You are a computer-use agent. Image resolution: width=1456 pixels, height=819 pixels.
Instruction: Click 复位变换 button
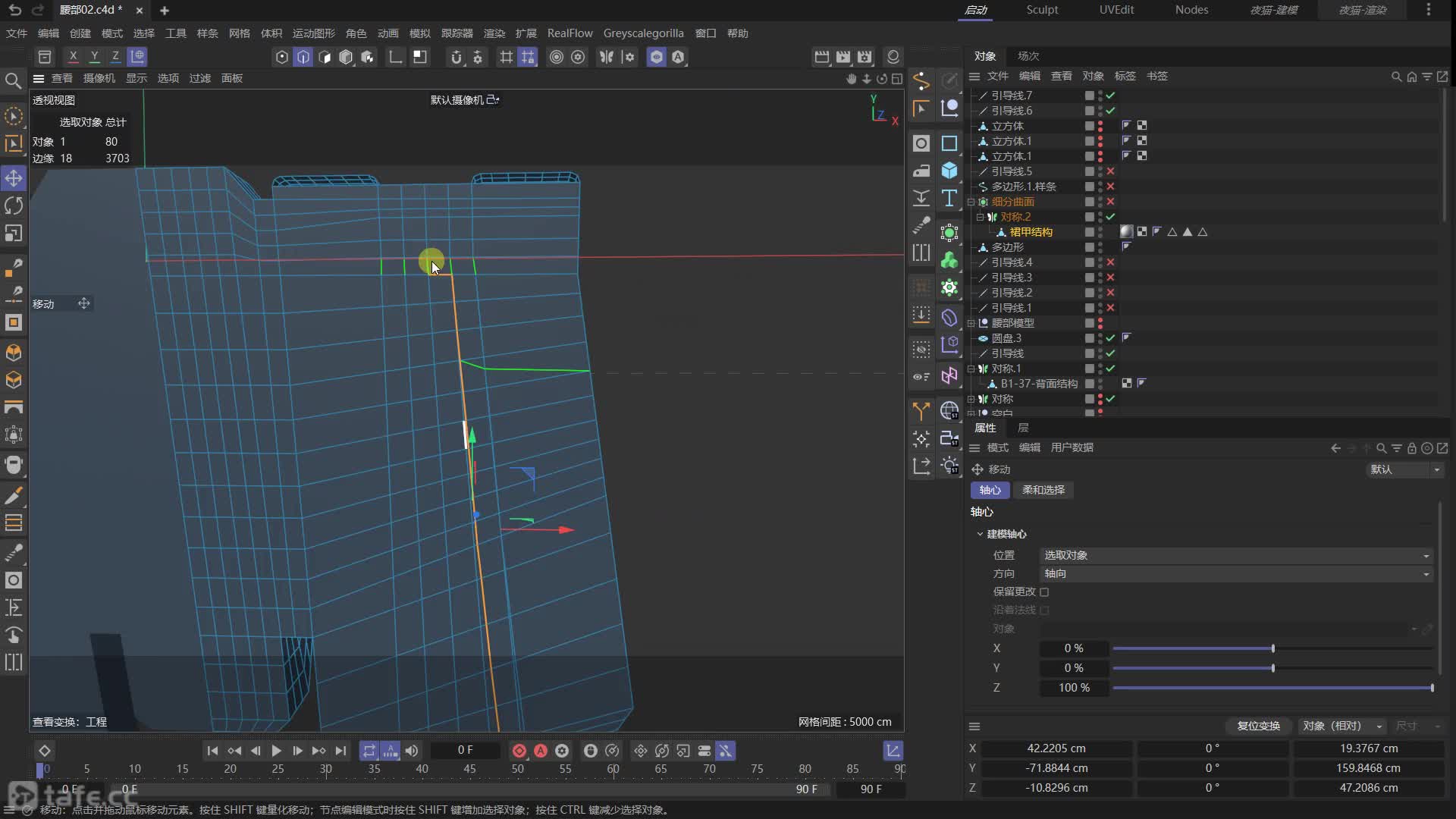(1258, 726)
